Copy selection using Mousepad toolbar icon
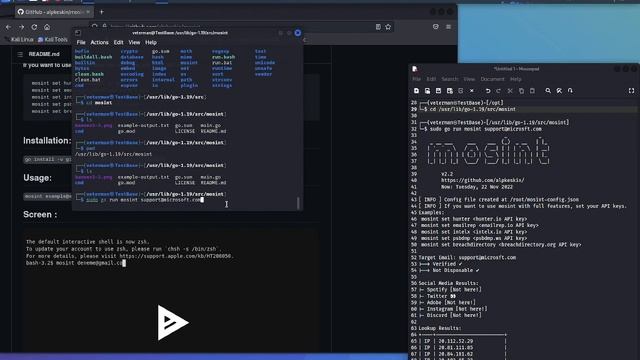 pos(521,91)
